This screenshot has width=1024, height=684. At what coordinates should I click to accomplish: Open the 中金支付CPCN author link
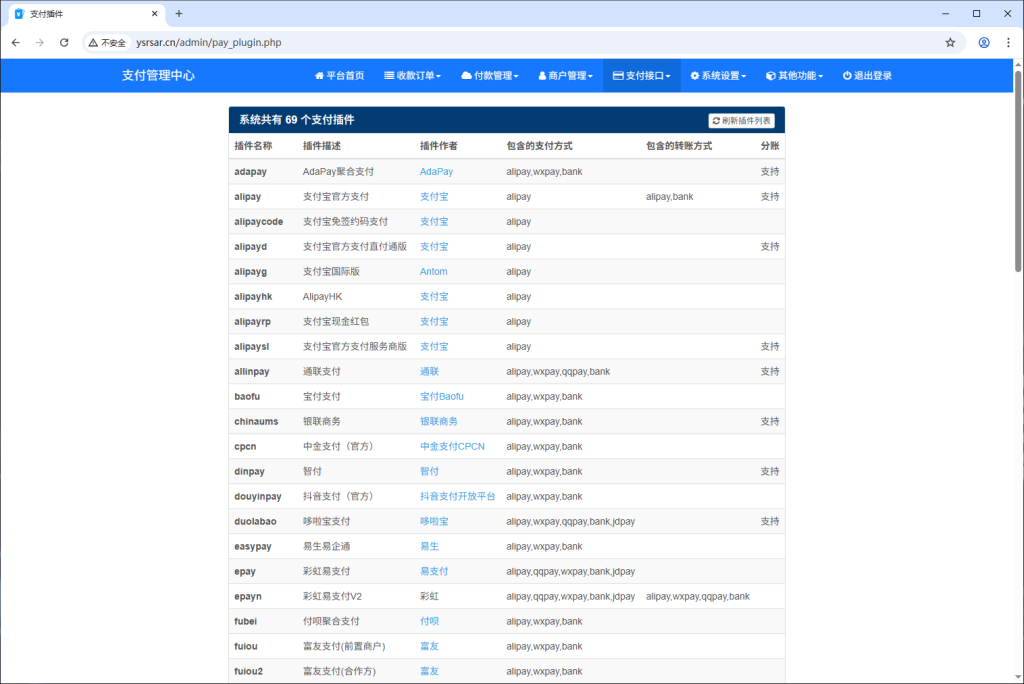pos(452,447)
